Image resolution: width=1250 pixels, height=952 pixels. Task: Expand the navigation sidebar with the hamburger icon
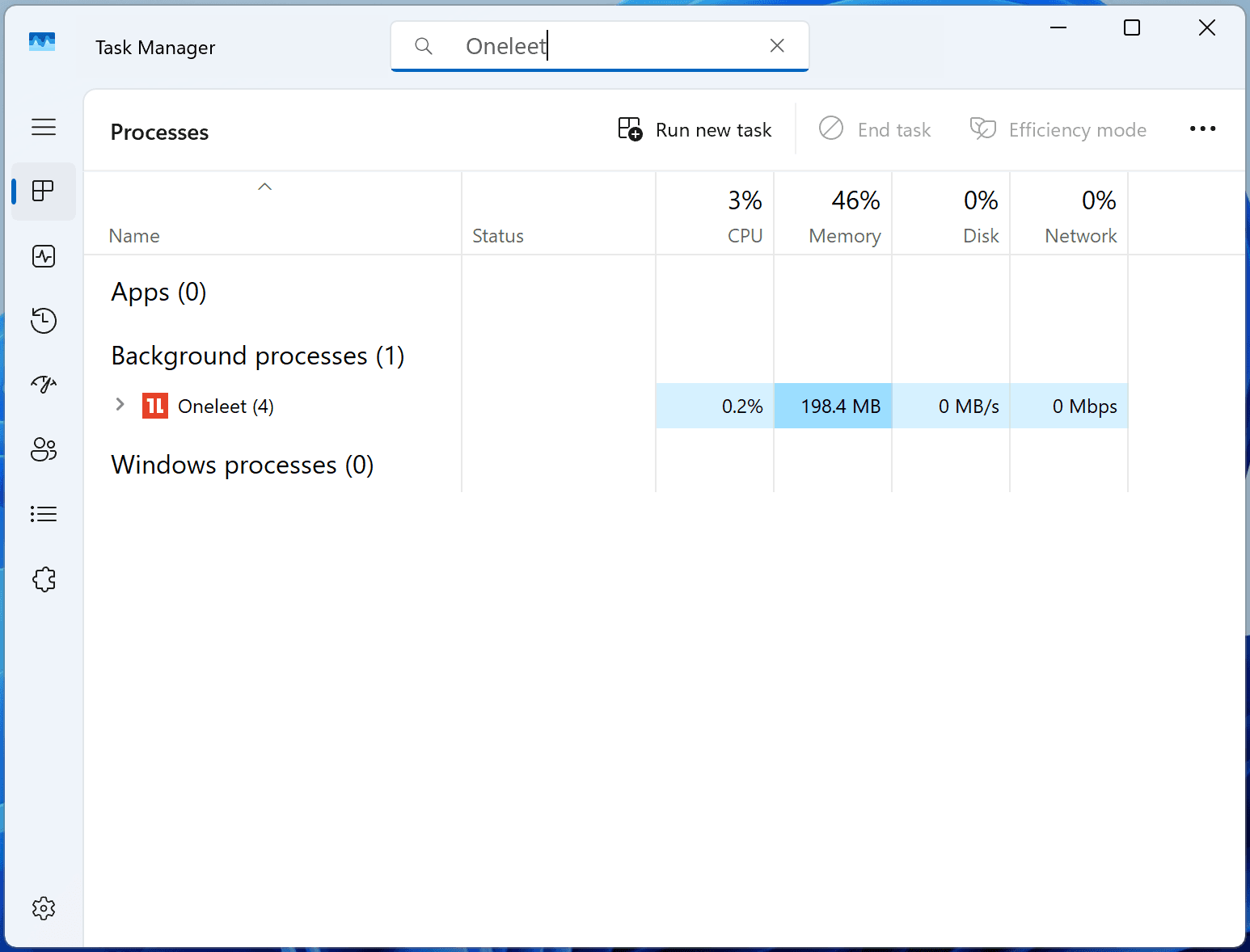(x=44, y=127)
